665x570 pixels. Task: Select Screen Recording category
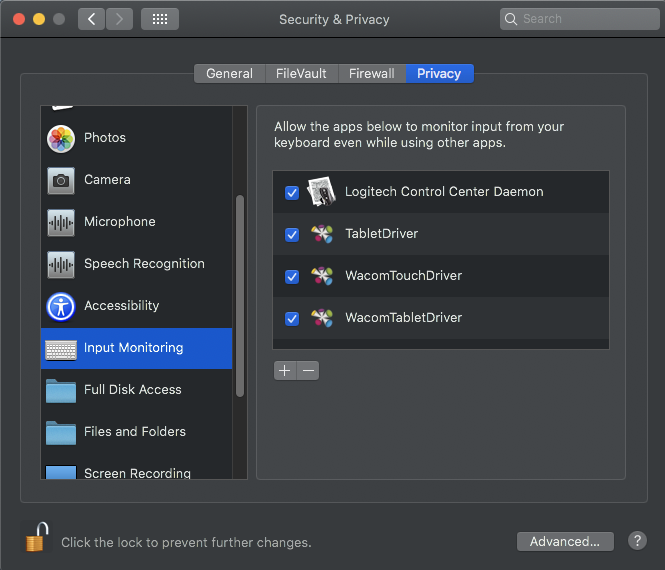pyautogui.click(x=137, y=467)
